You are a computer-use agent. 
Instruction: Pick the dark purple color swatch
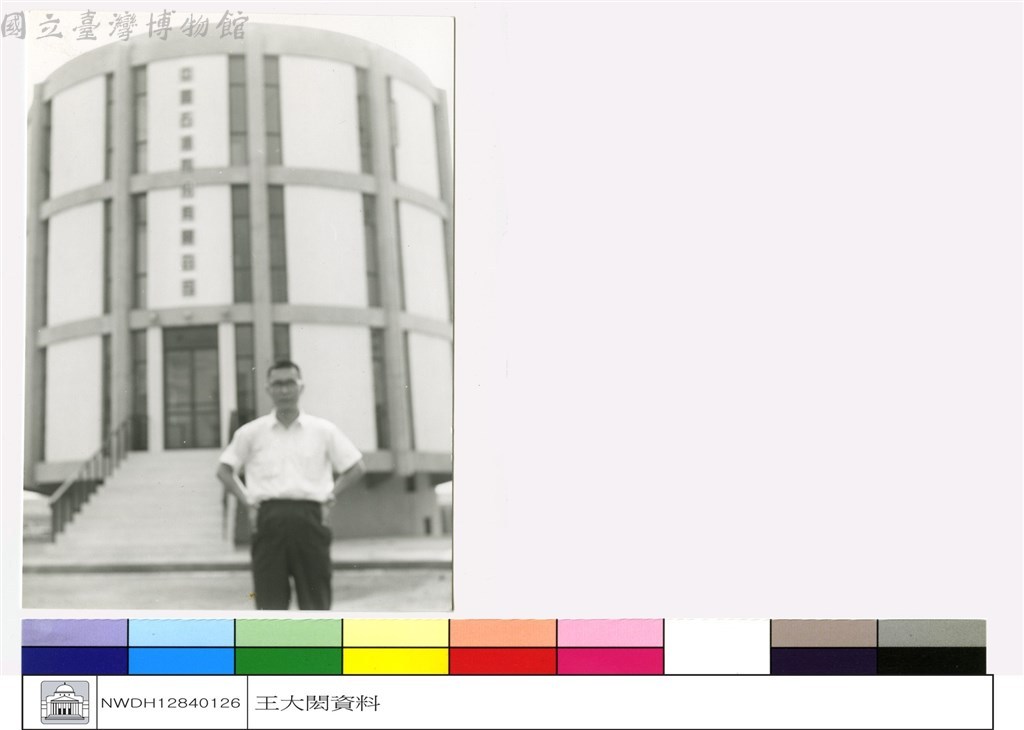(824, 661)
